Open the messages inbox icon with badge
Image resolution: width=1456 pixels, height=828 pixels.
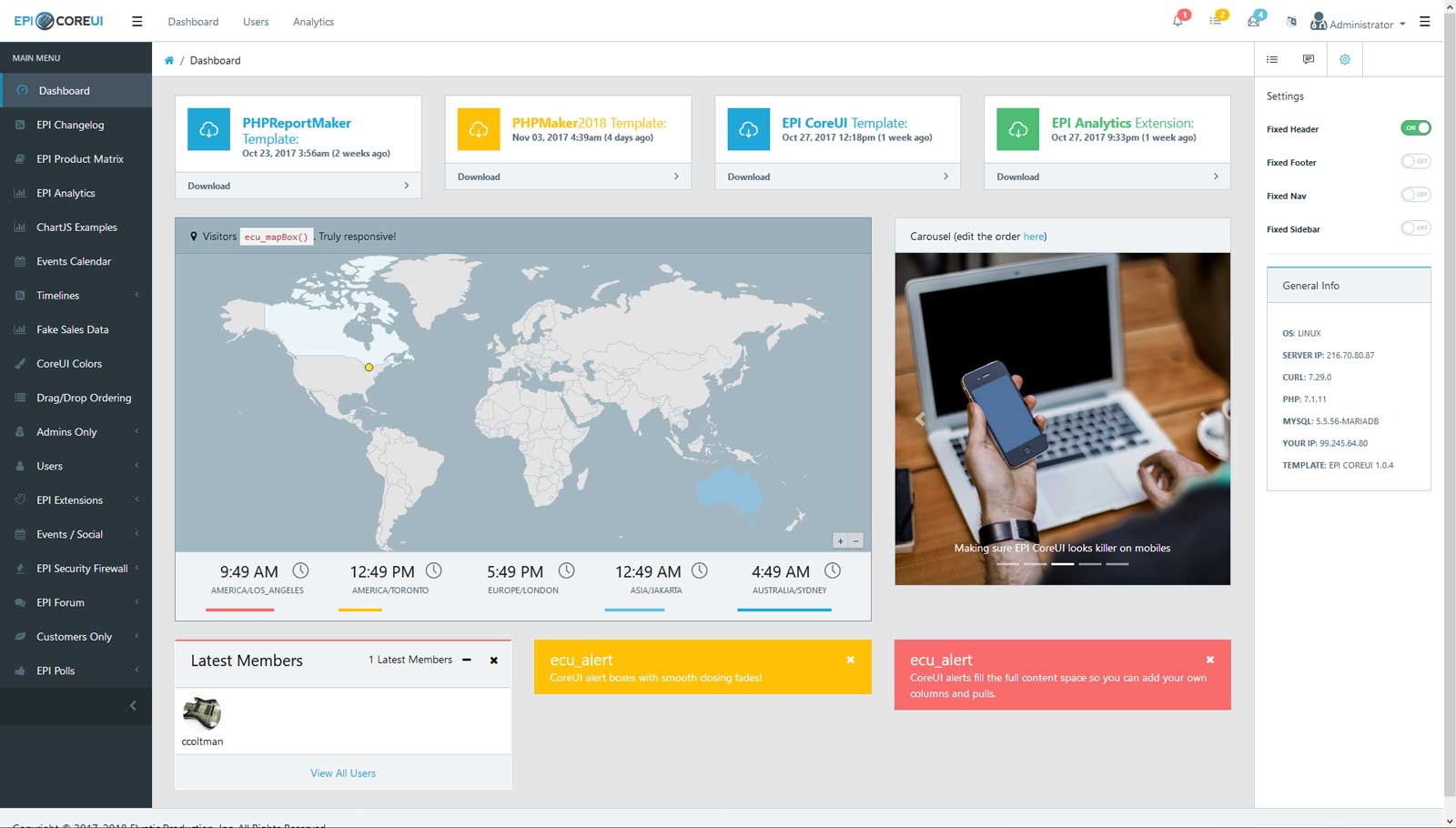pos(1254,20)
